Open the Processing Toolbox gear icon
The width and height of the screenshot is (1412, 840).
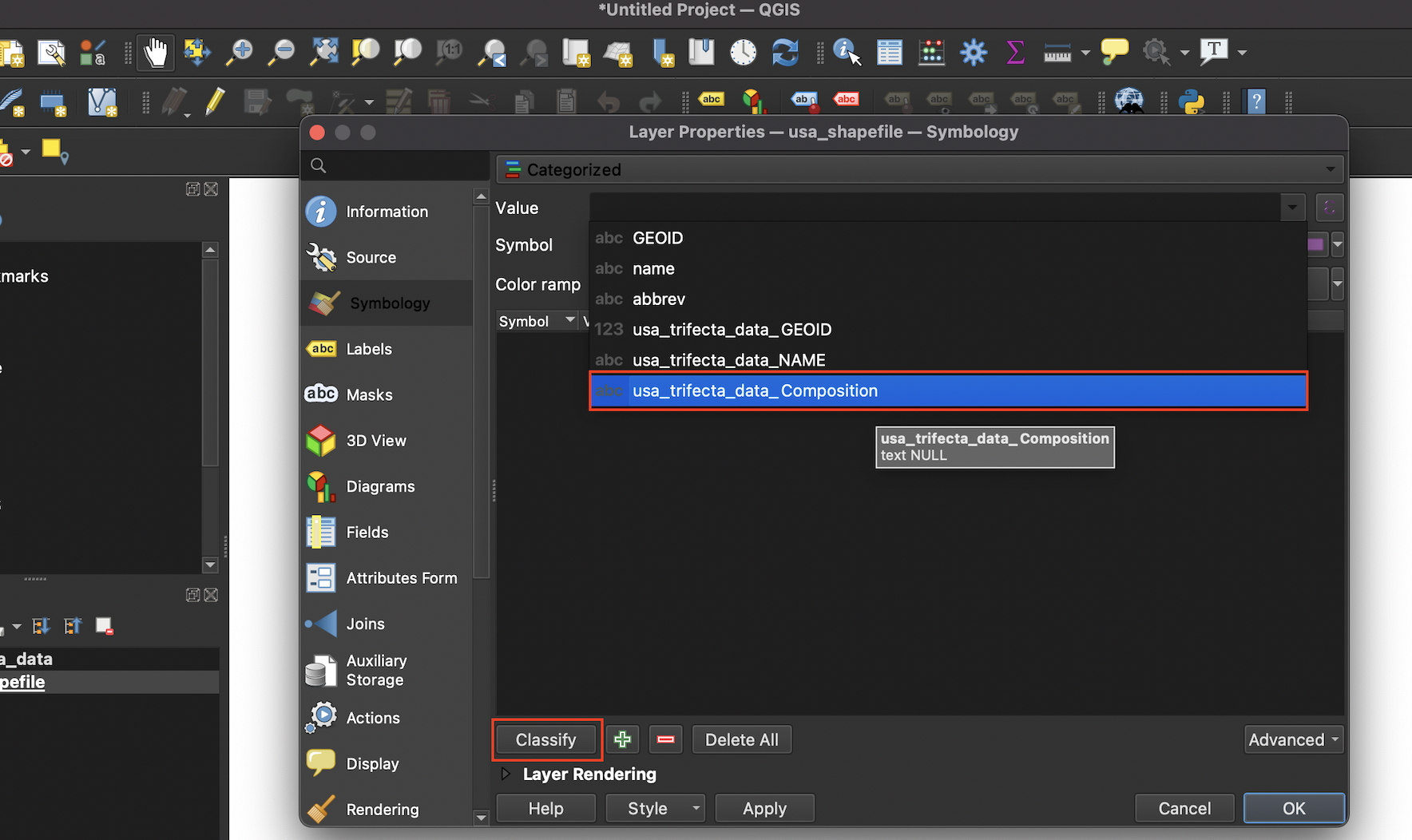(973, 52)
